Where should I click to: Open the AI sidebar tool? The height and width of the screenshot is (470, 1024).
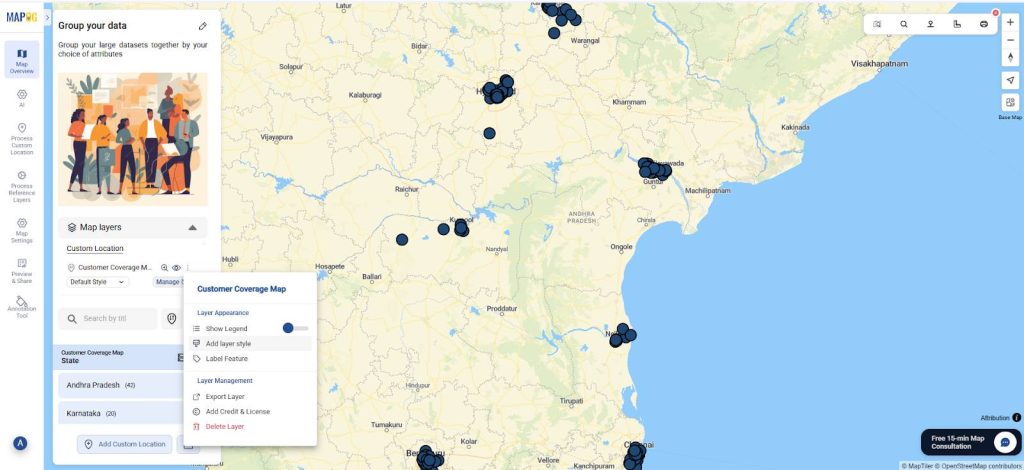22,98
